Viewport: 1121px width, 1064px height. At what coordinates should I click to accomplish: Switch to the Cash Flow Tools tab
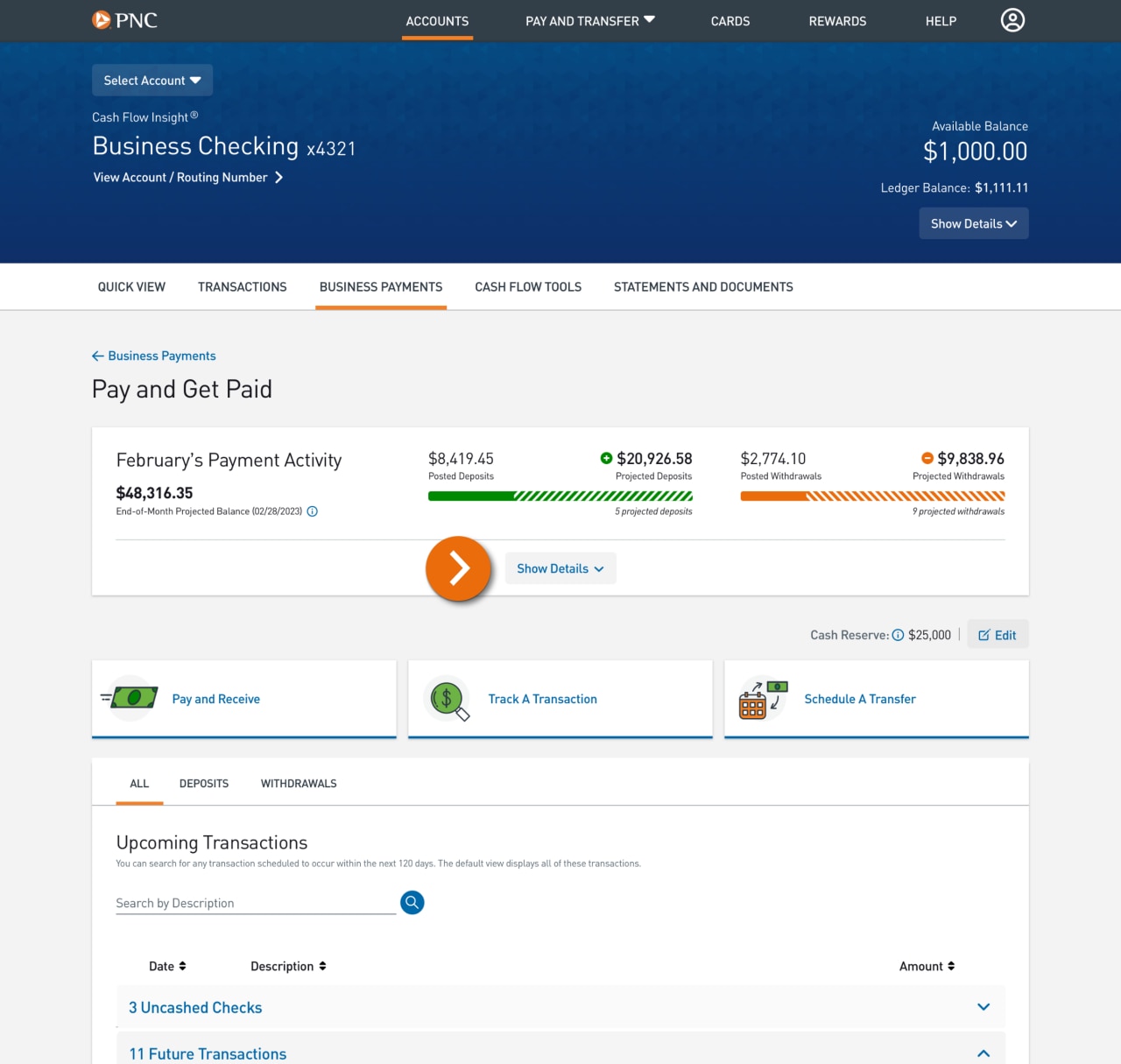(527, 286)
